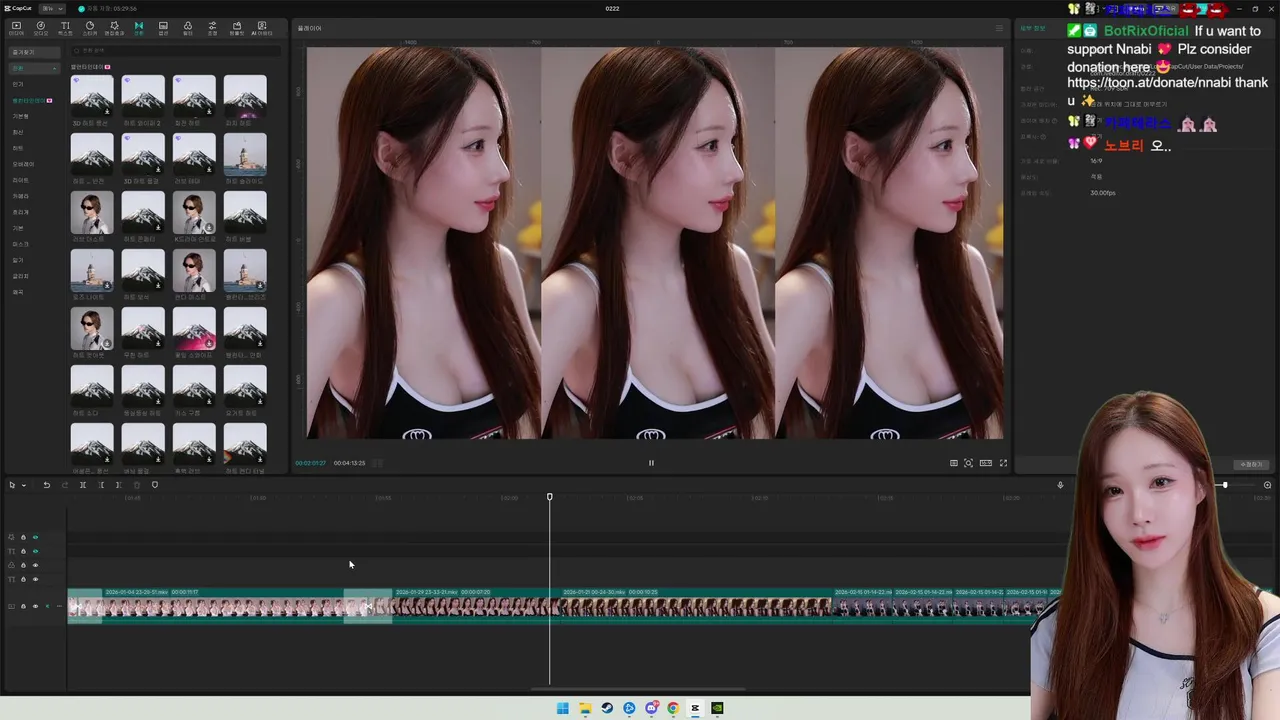Screen dimensions: 1280x720
Task: Select the 인기 (Popular) transition category
Action: point(18,84)
